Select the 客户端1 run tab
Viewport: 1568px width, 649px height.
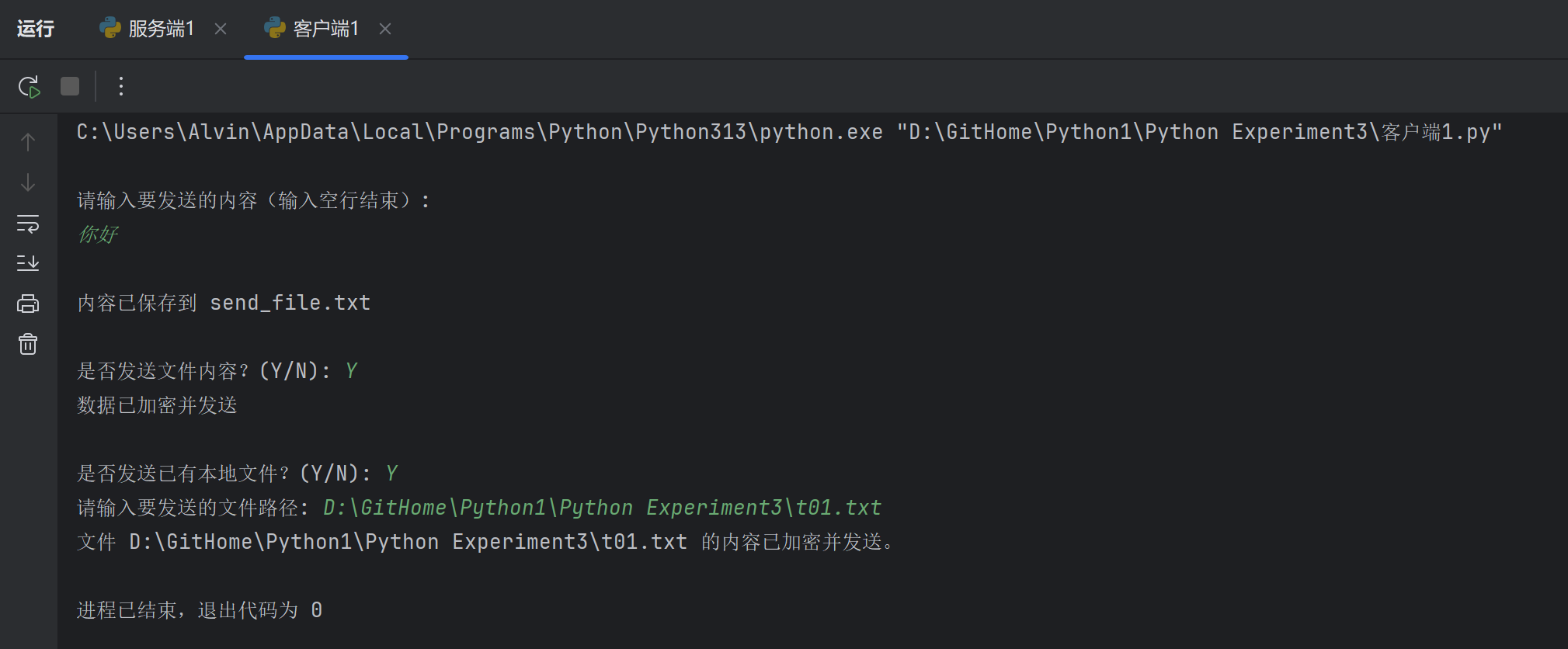point(325,29)
